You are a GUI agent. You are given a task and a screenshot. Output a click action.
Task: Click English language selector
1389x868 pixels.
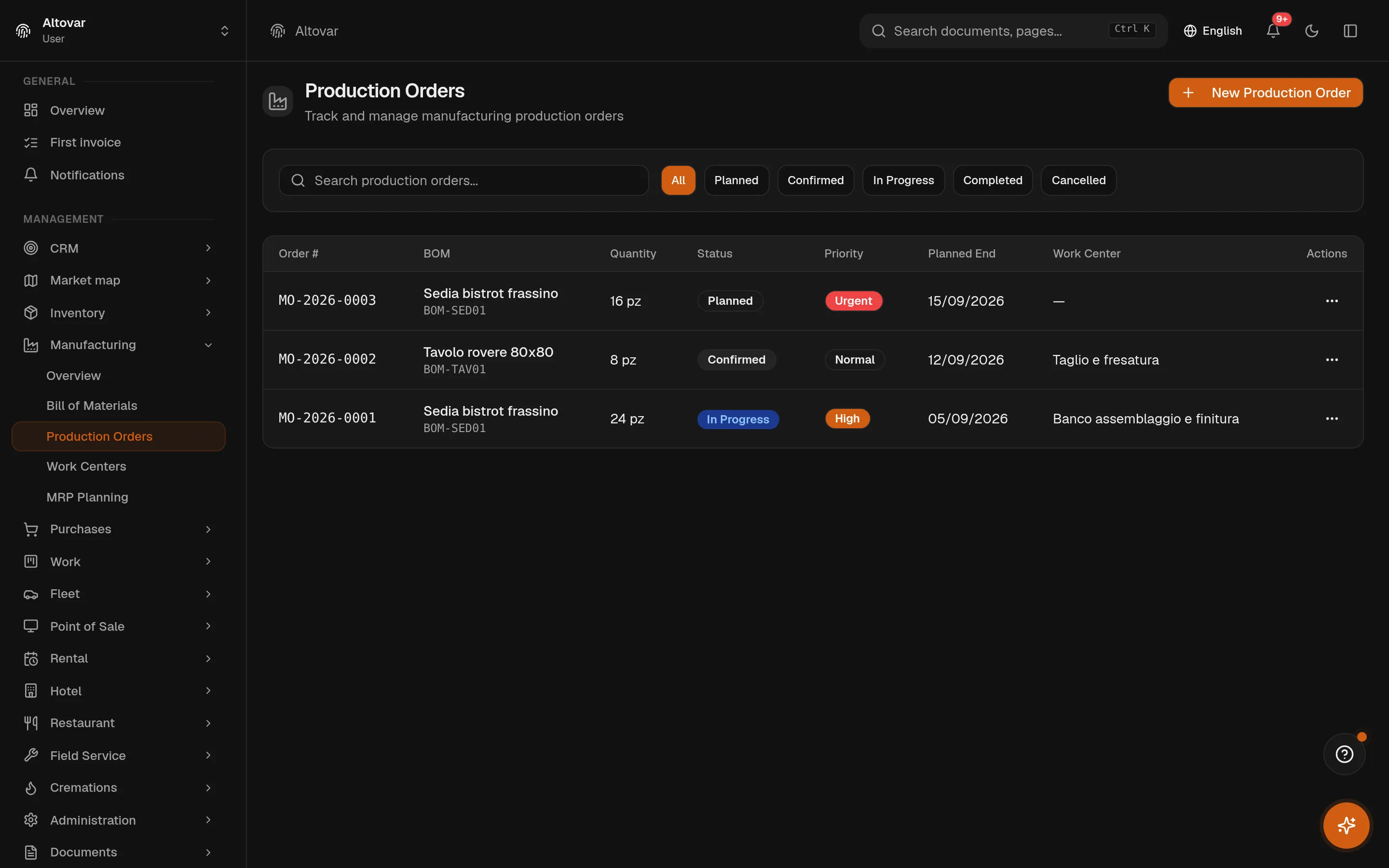[x=1212, y=31]
